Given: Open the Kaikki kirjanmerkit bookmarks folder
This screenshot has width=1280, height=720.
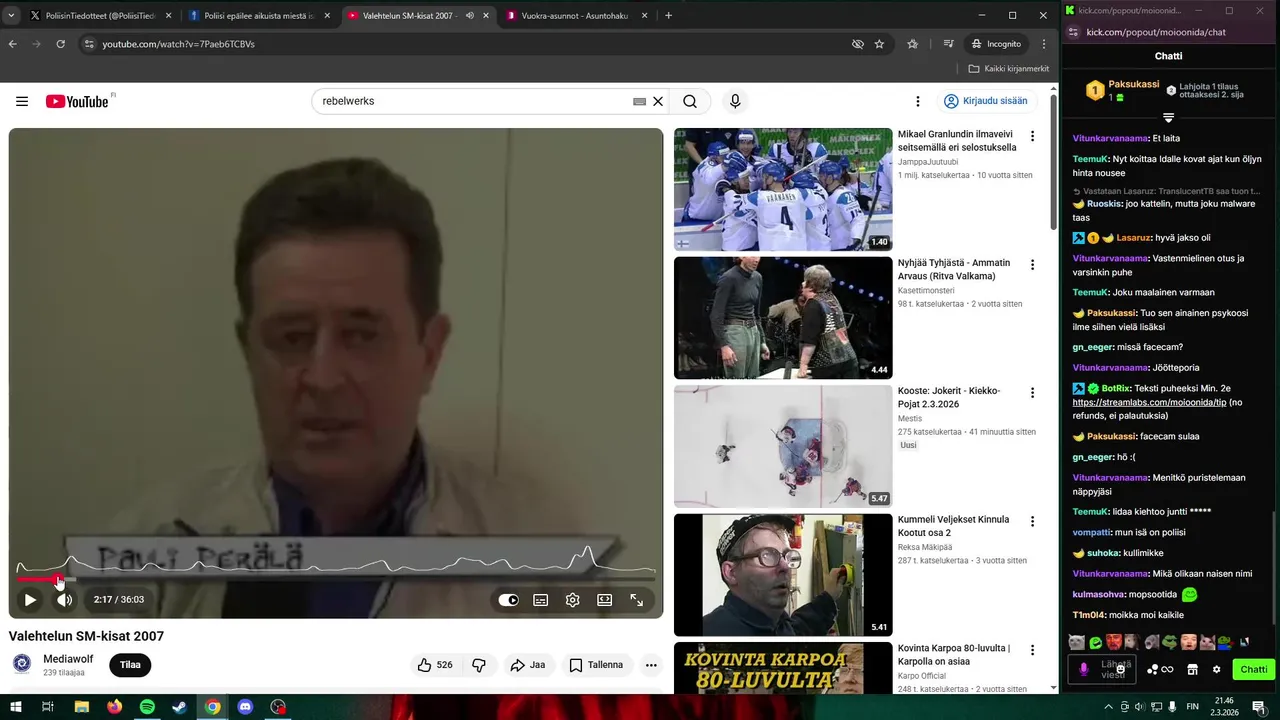Looking at the screenshot, I should tap(1009, 69).
